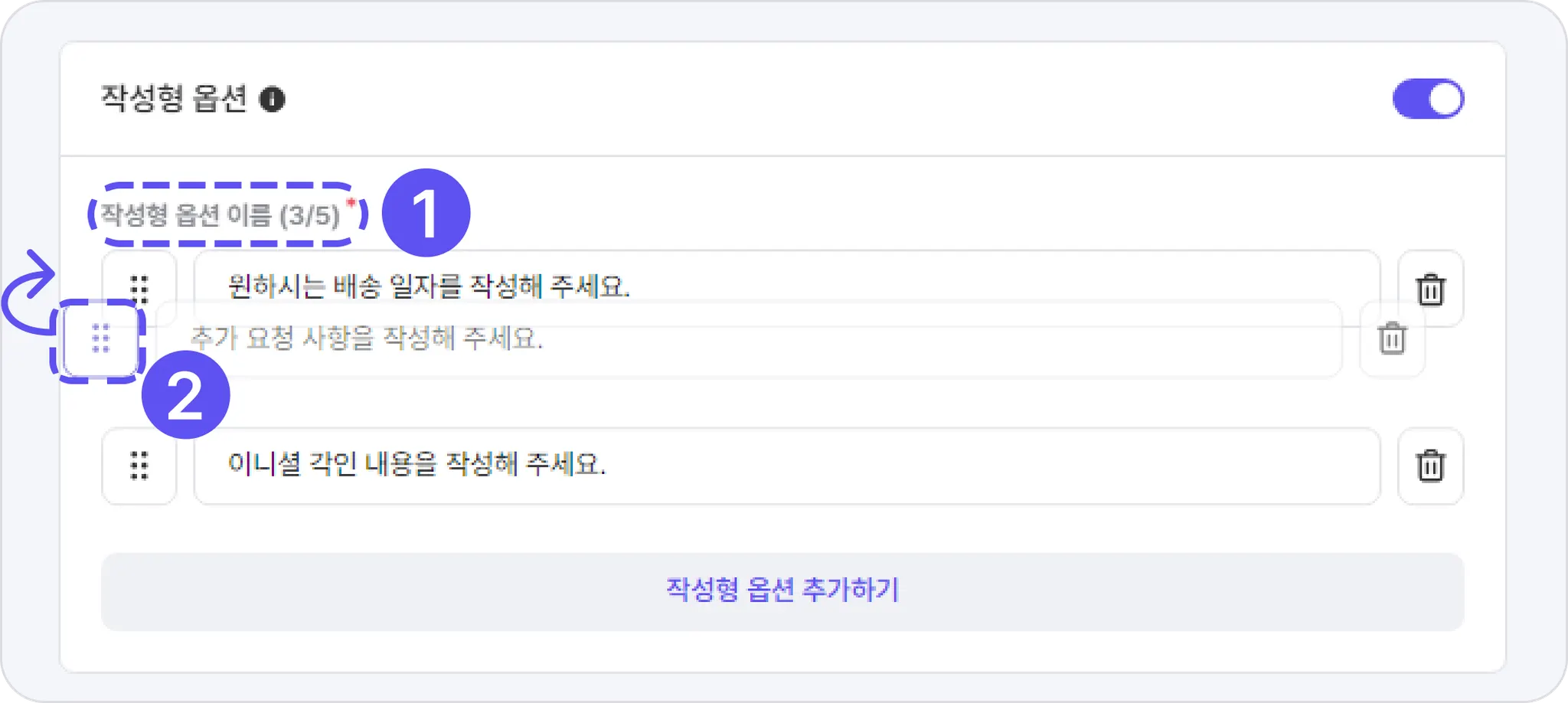Image resolution: width=1568 pixels, height=703 pixels.
Task: Click the white knob of the toggle
Action: tap(1444, 100)
